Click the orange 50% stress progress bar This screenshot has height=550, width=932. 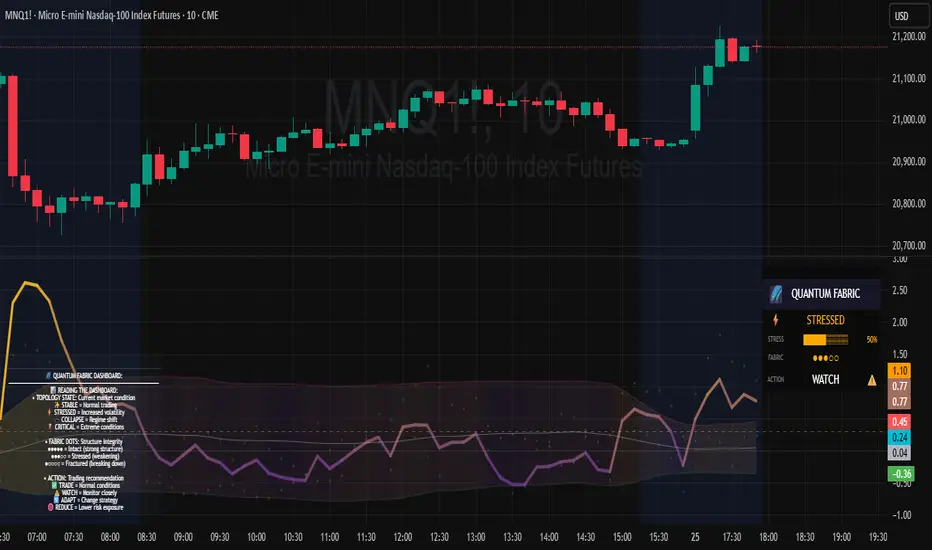[826, 340]
